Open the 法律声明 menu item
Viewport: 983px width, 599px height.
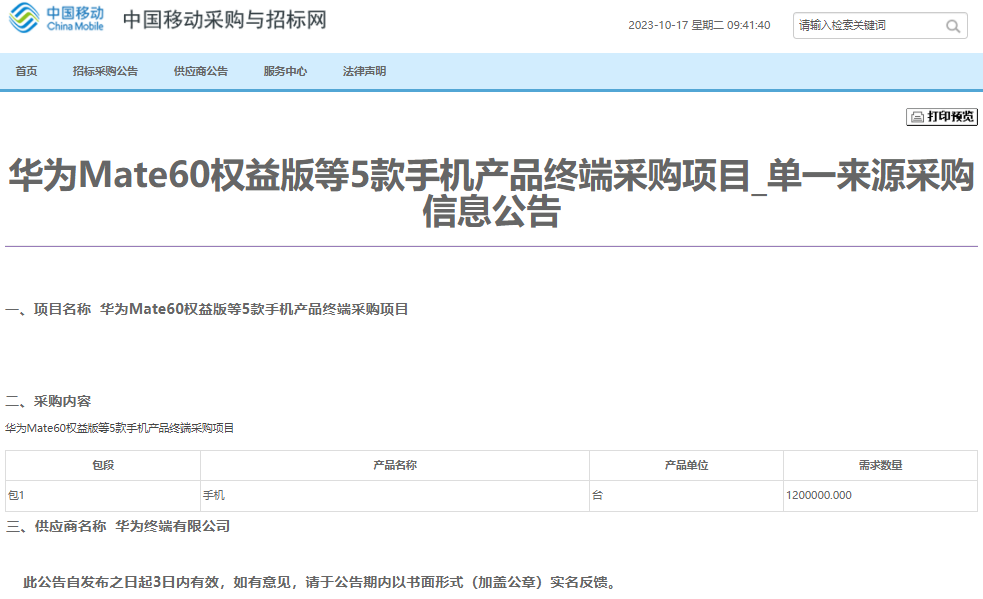(x=364, y=72)
